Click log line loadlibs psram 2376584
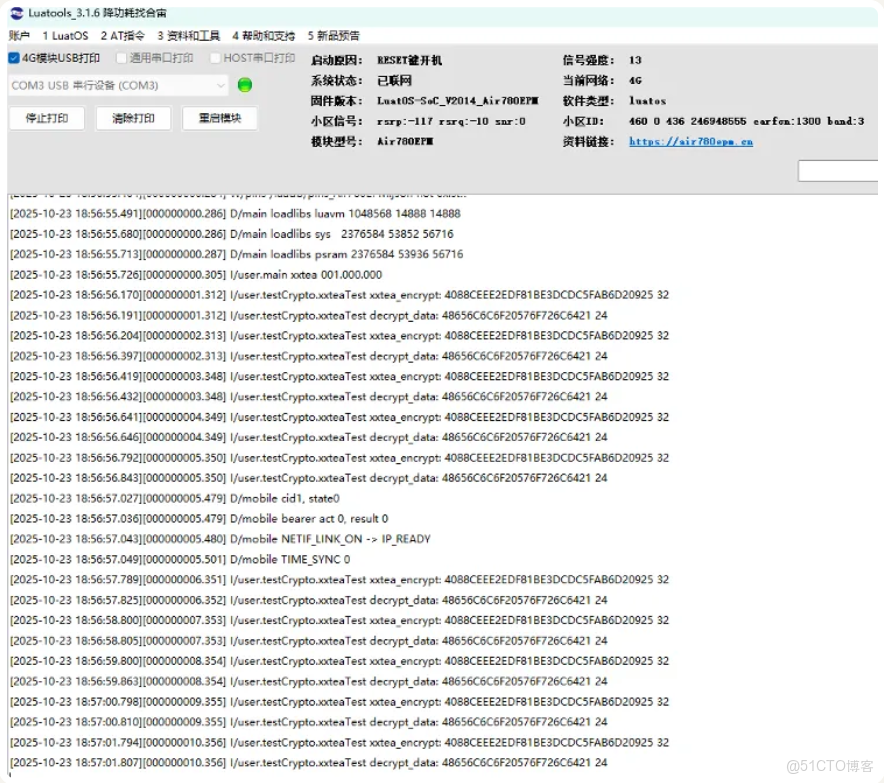 coord(237,254)
